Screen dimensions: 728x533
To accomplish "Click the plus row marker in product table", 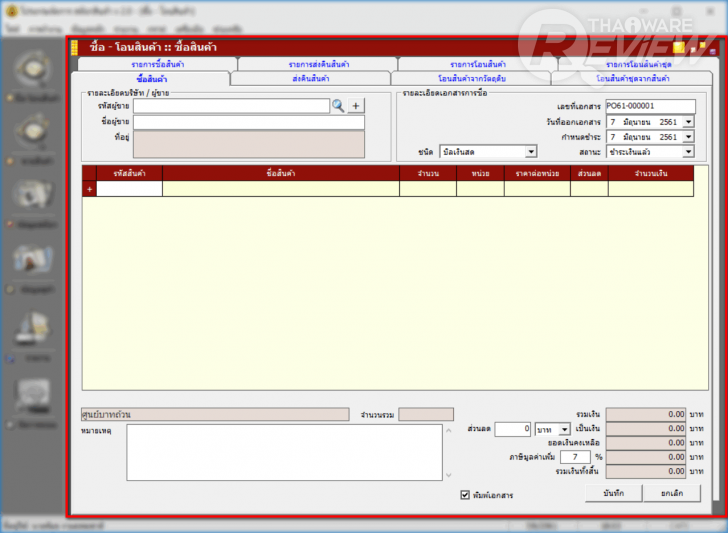I will point(90,189).
